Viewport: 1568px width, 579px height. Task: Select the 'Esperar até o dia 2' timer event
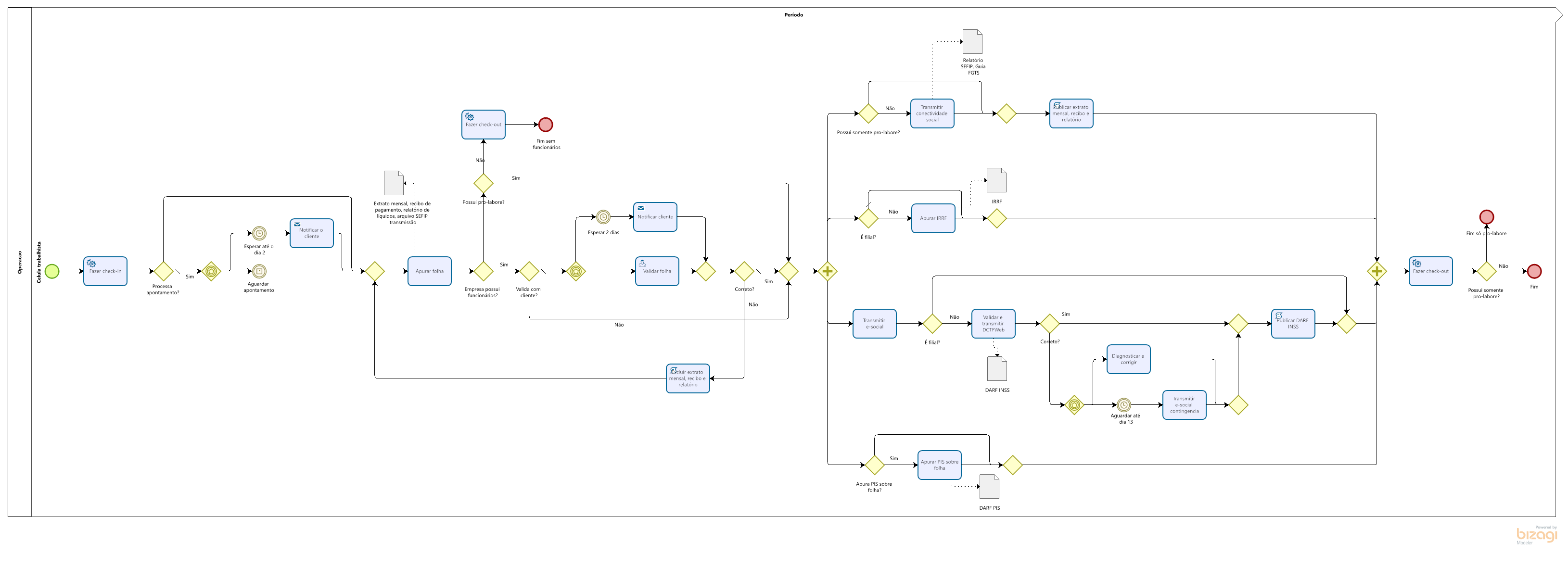tap(259, 234)
